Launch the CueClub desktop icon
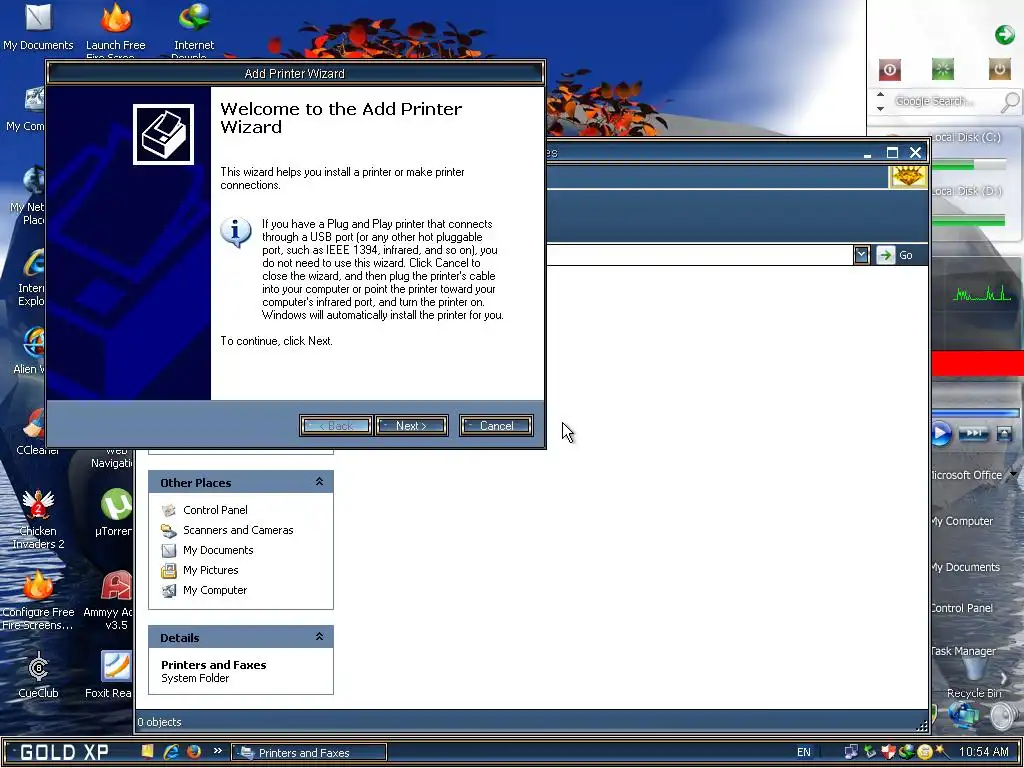The height and width of the screenshot is (768, 1024). [x=38, y=676]
